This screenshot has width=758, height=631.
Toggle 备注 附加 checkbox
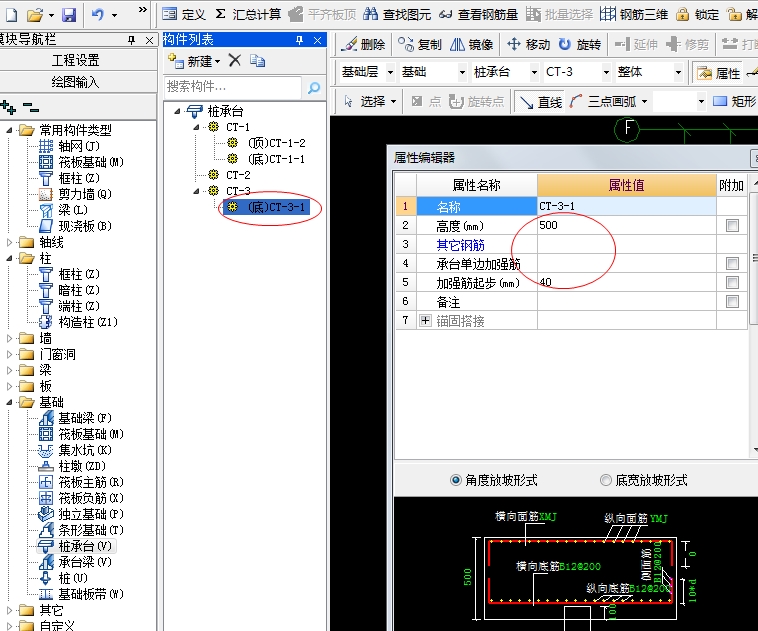point(732,302)
